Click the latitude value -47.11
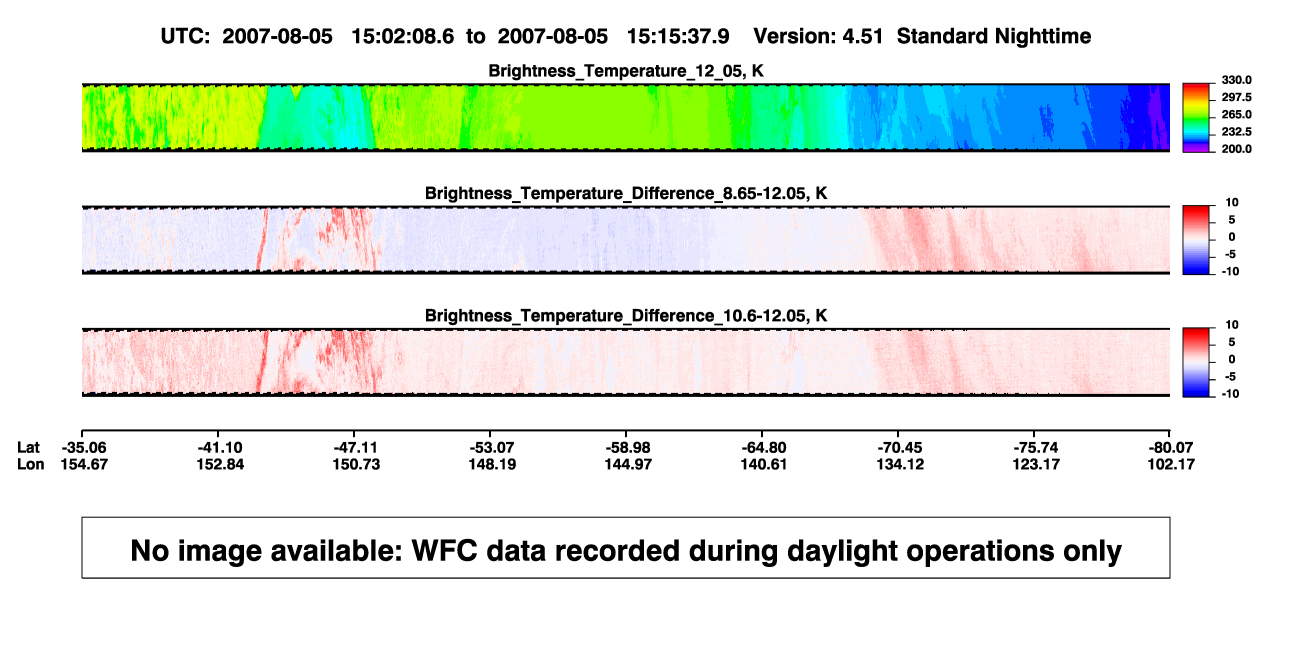1300x667 pixels. 356,447
